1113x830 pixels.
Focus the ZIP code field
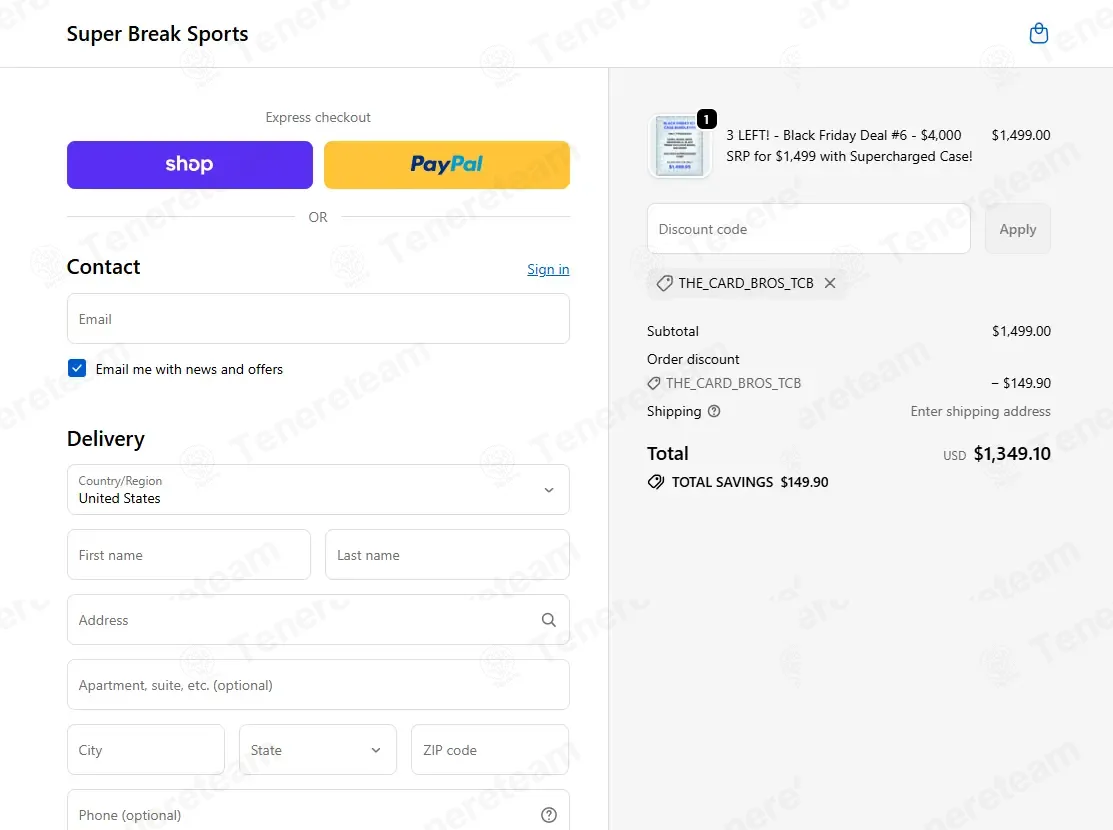tap(490, 749)
